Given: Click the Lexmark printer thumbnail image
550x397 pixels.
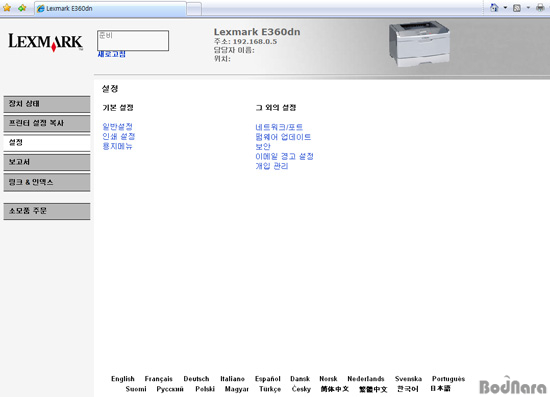Looking at the screenshot, I should click(419, 44).
